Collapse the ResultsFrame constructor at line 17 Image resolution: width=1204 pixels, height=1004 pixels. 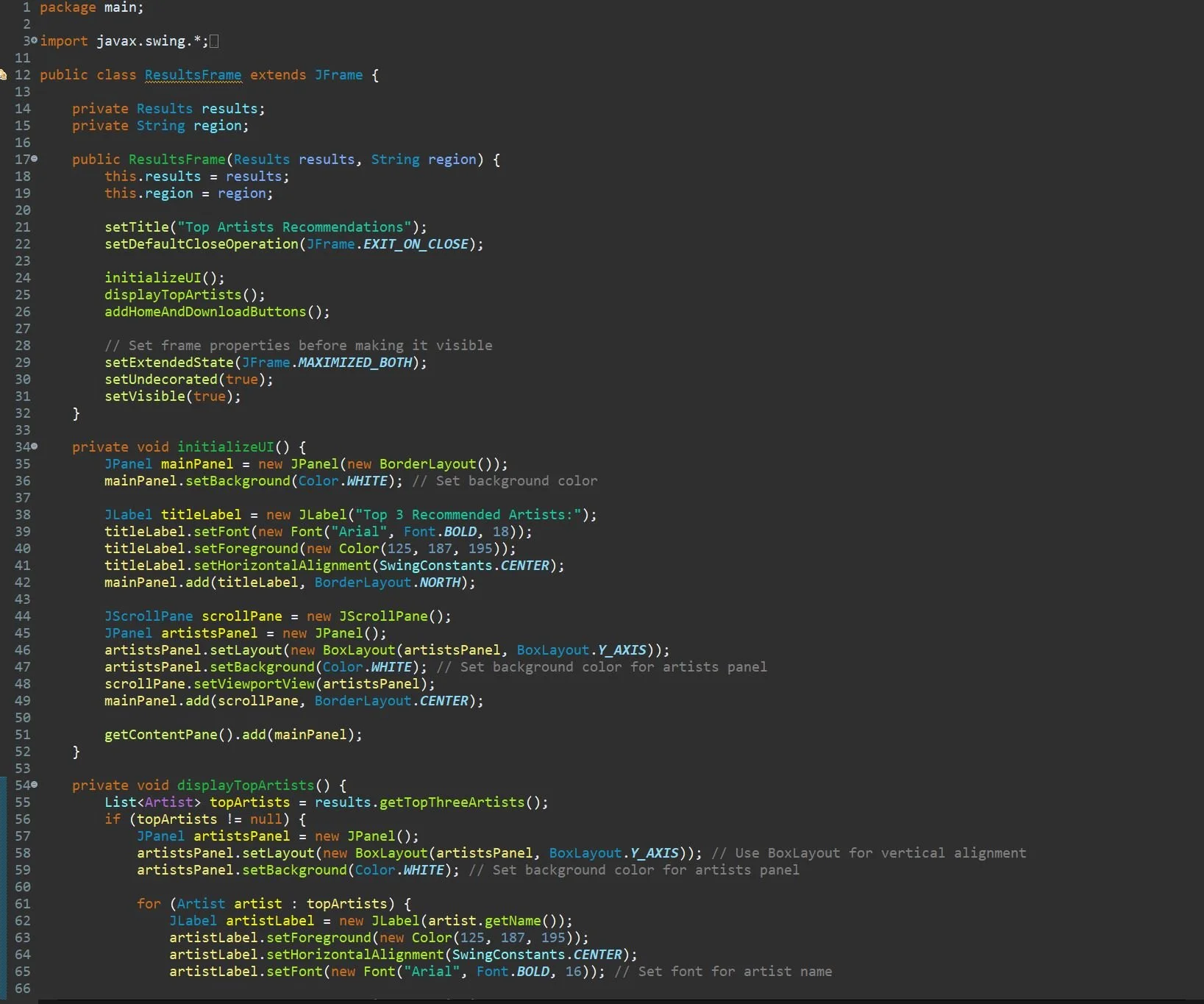35,159
